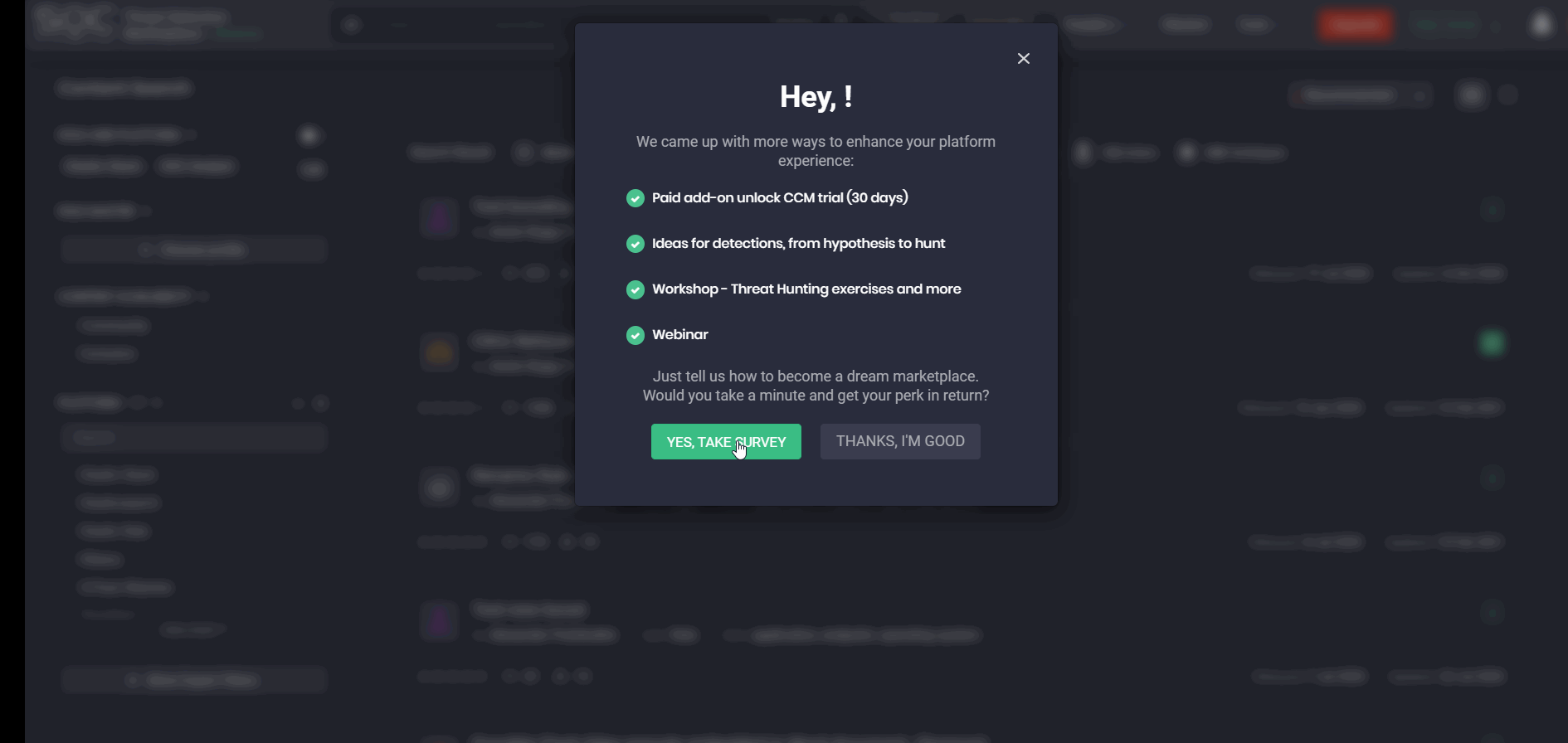The height and width of the screenshot is (743, 1568).
Task: Click the wide button at bottom of sidebar
Action: point(194,681)
